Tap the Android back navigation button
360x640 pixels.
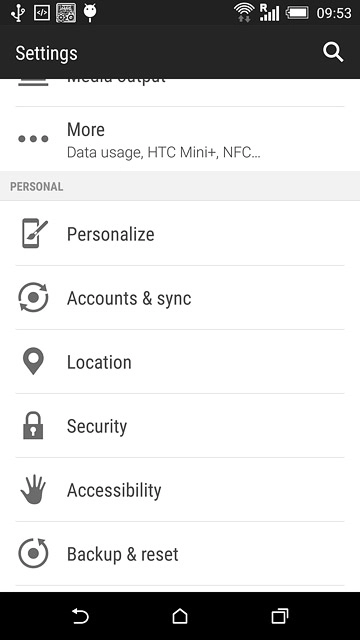[80, 616]
